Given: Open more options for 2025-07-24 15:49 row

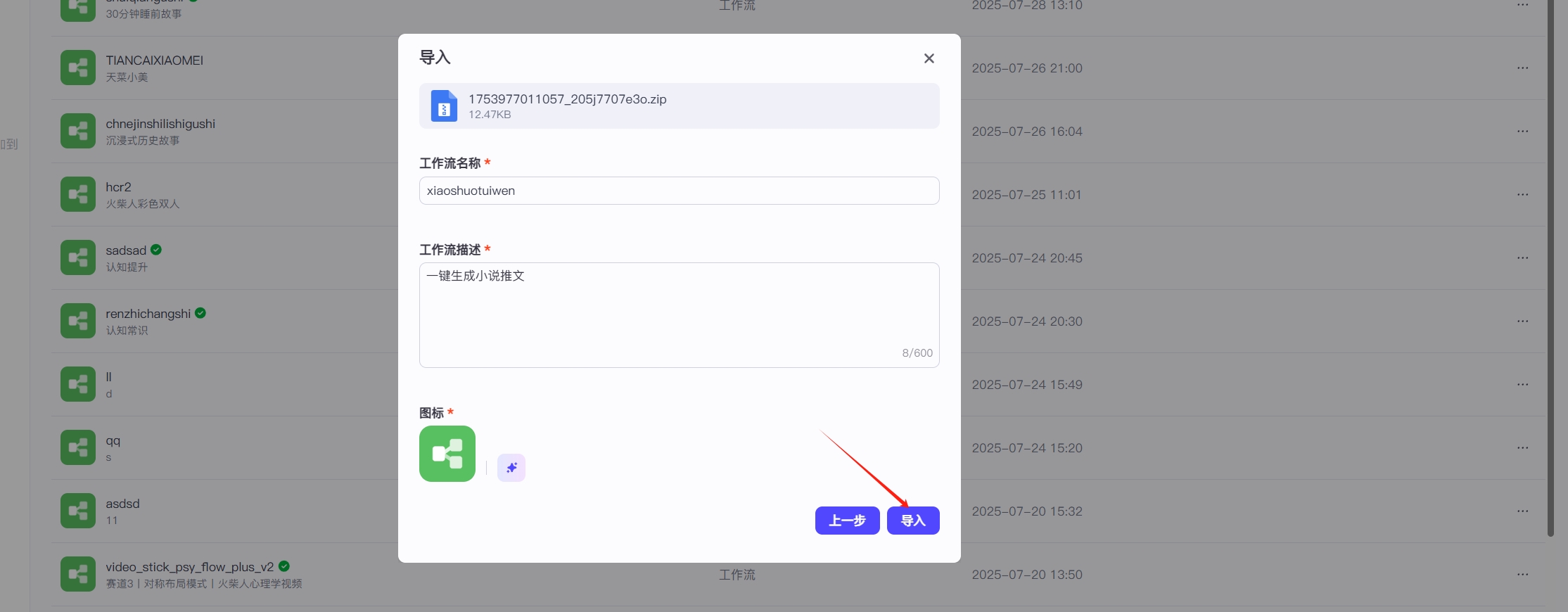Looking at the screenshot, I should (x=1522, y=385).
